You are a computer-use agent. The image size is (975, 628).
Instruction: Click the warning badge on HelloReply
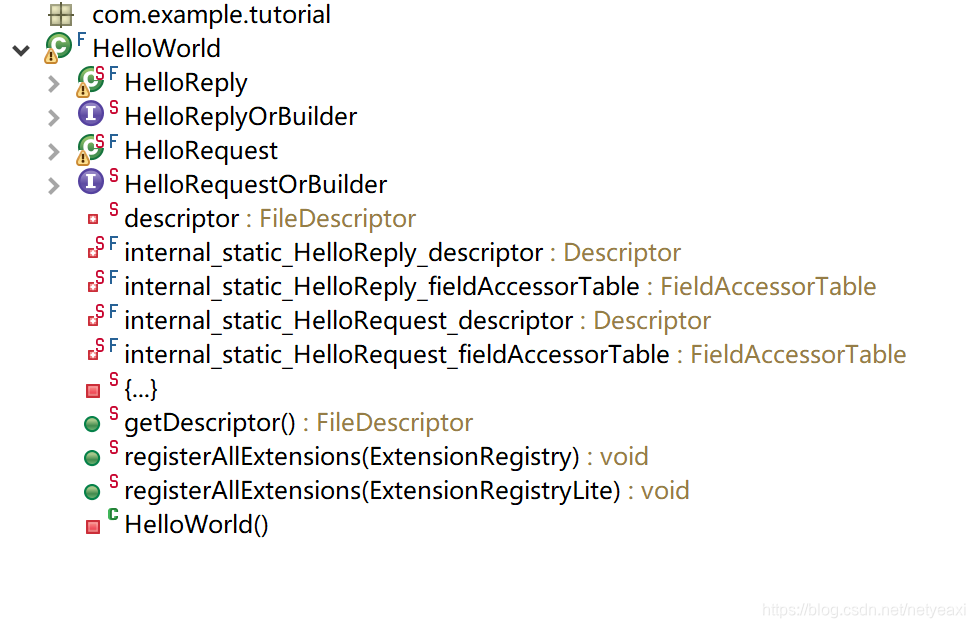coord(85,92)
